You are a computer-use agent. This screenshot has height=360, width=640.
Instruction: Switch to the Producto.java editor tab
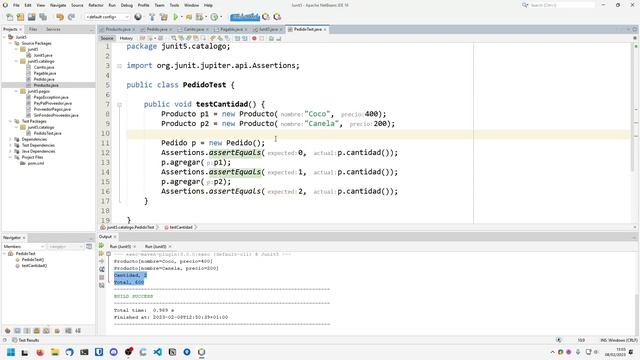pyautogui.click(x=118, y=29)
